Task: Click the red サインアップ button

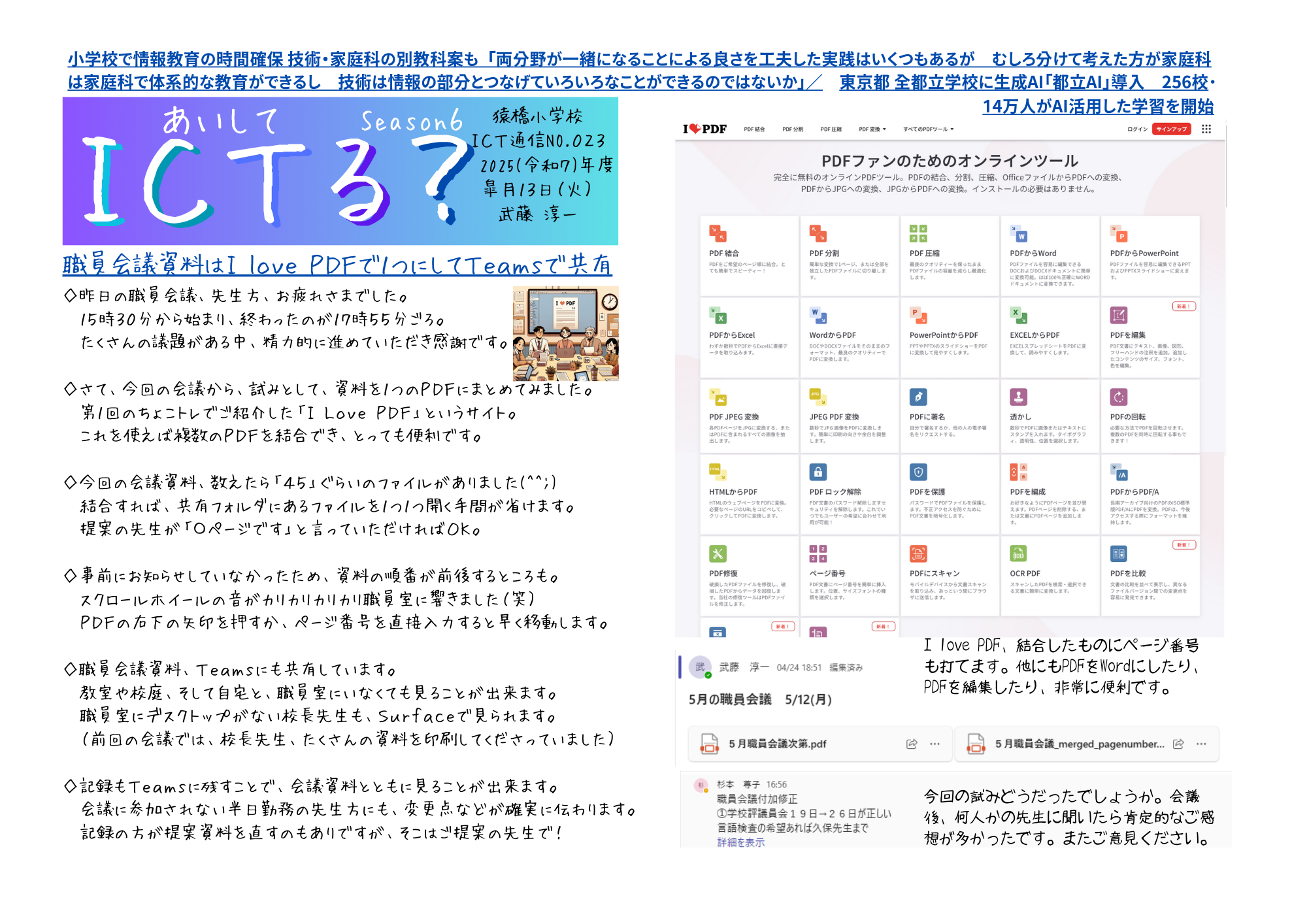Action: click(x=1172, y=129)
